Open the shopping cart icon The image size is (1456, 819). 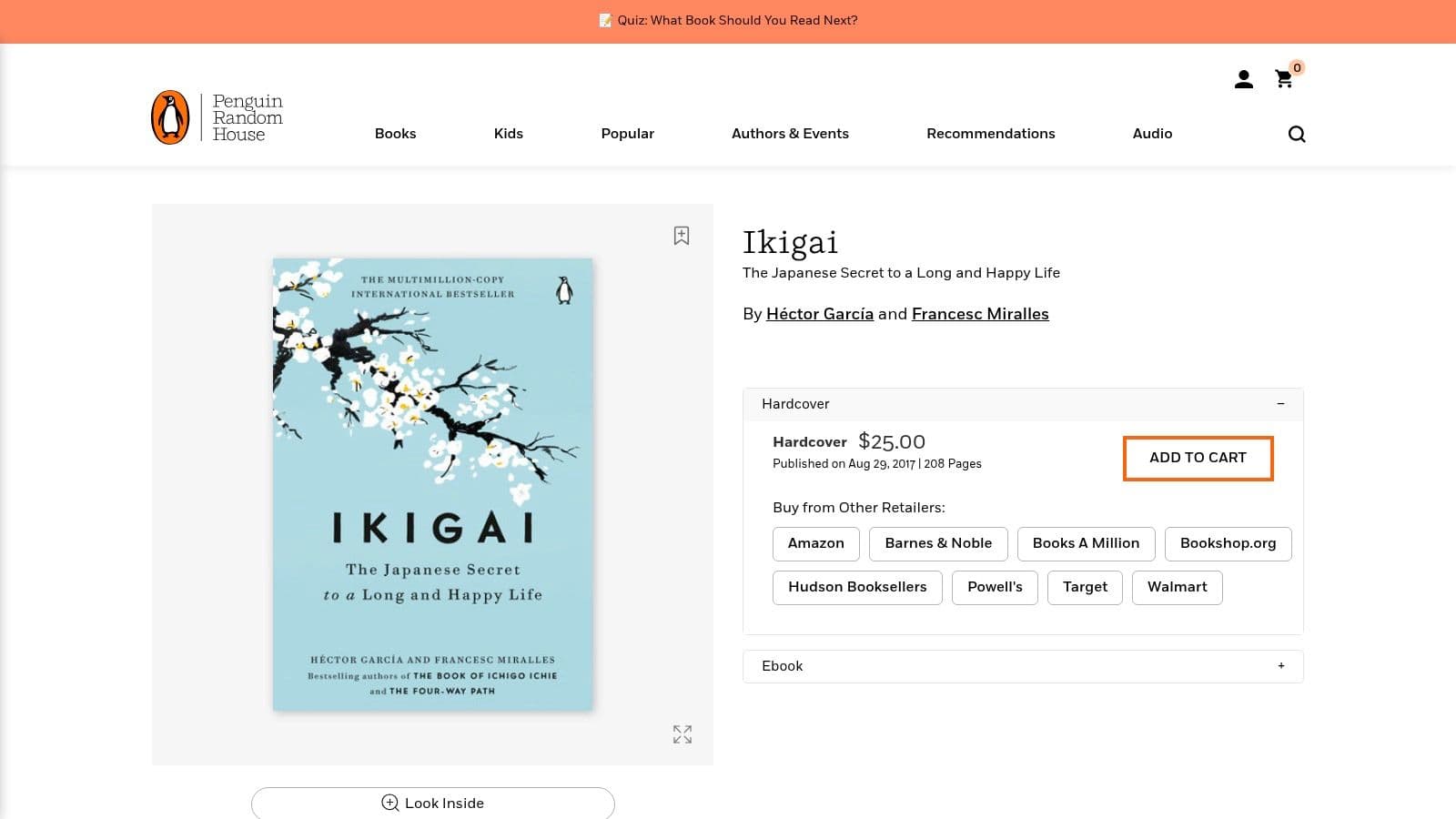(1284, 79)
